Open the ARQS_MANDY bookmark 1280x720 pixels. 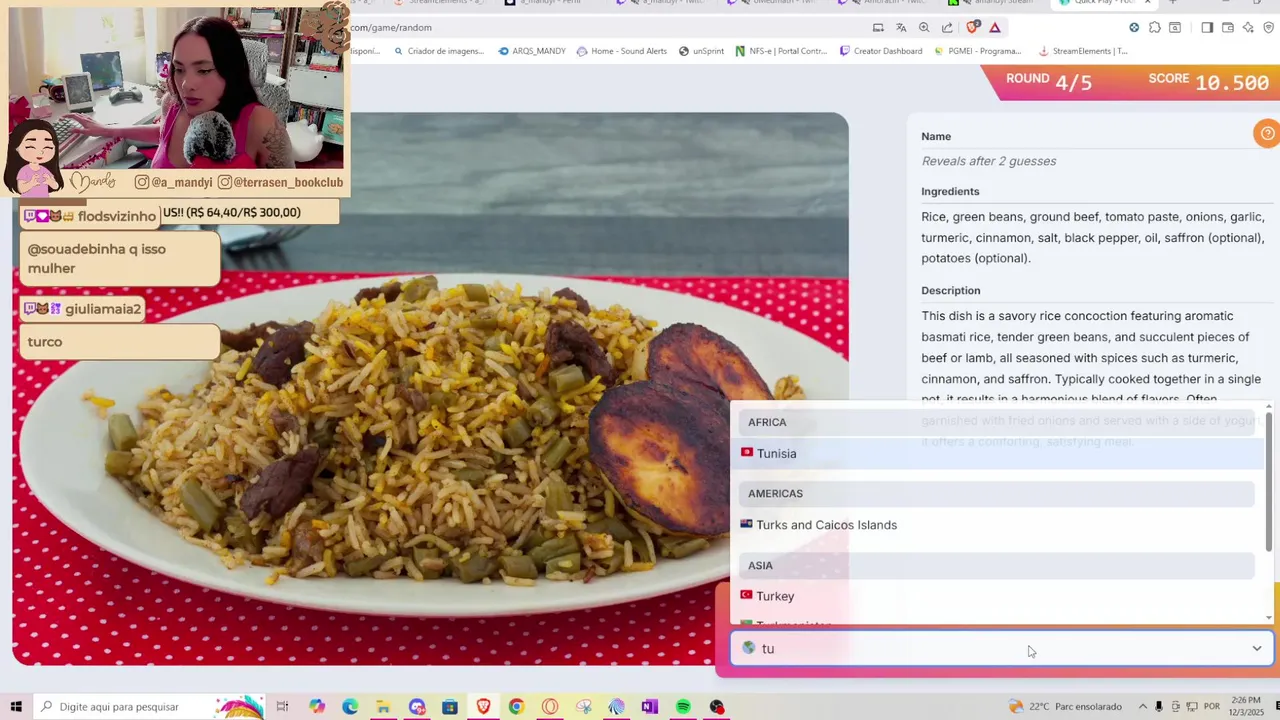point(532,51)
